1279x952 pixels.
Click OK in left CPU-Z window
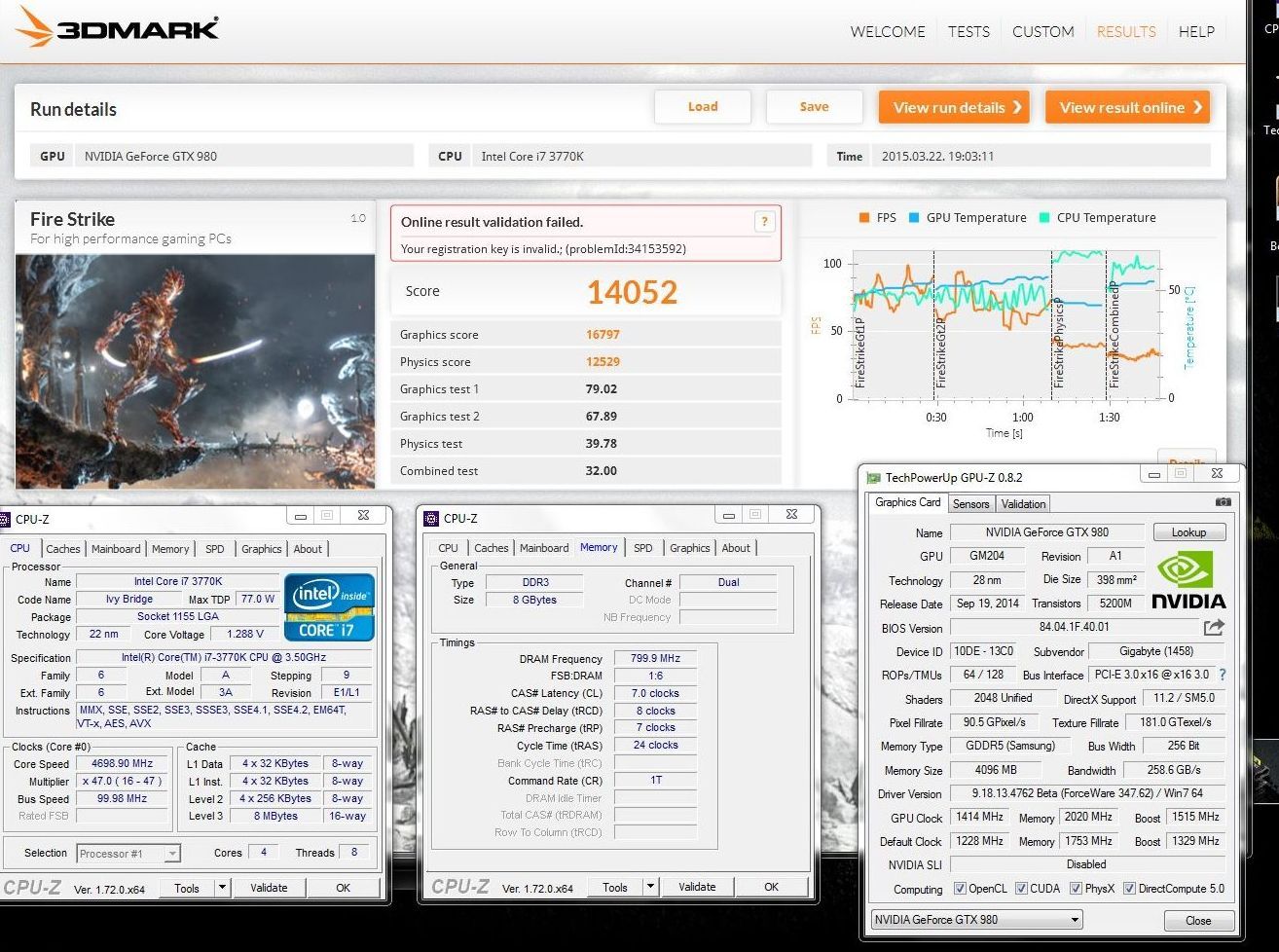[344, 888]
